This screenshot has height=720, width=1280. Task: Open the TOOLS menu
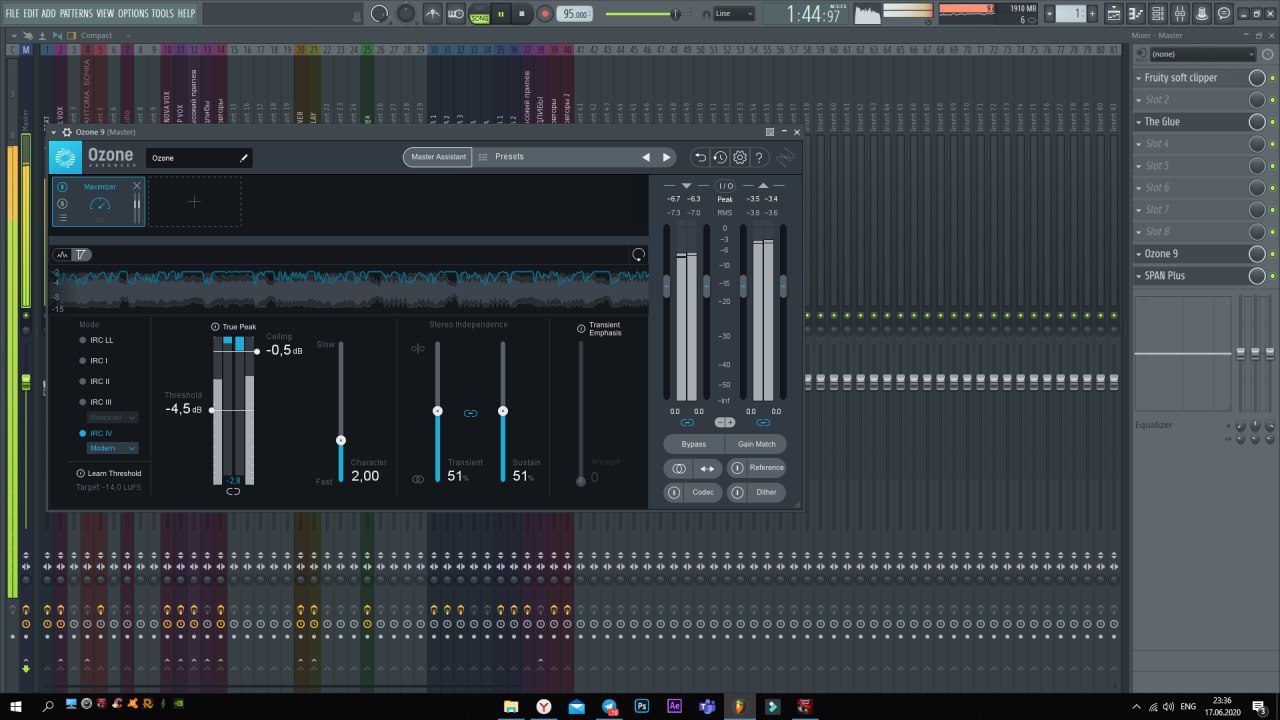point(163,13)
